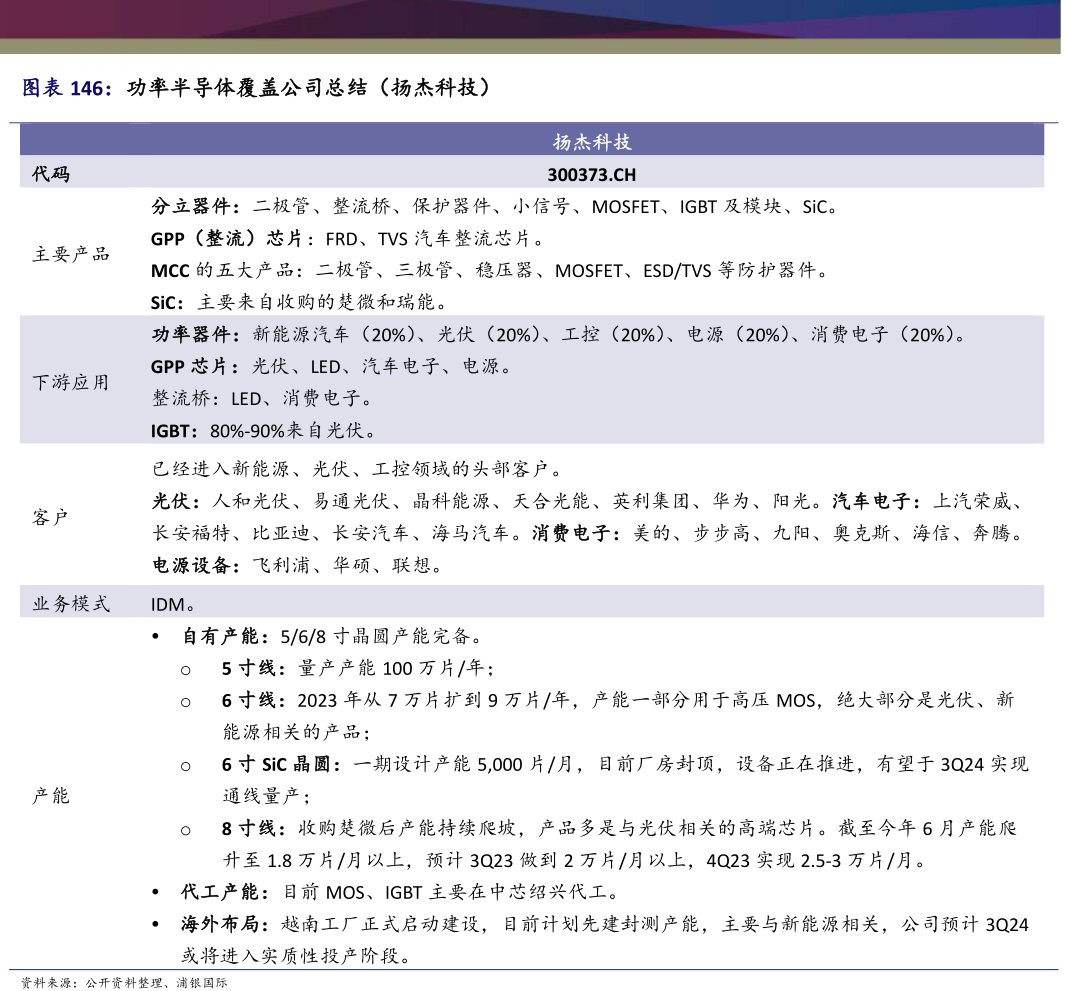Screen dimensions: 1065x991
Task: Click the 主要产品 row label
Action: (x=71, y=254)
